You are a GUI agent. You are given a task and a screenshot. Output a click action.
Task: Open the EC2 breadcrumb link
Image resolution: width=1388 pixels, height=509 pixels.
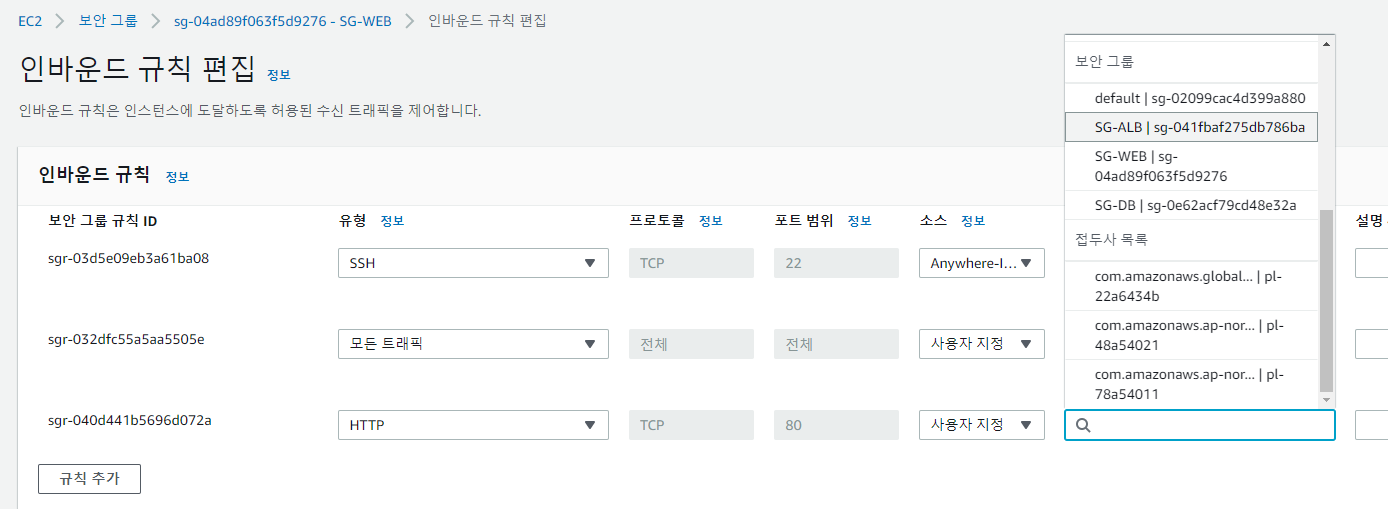[x=30, y=20]
